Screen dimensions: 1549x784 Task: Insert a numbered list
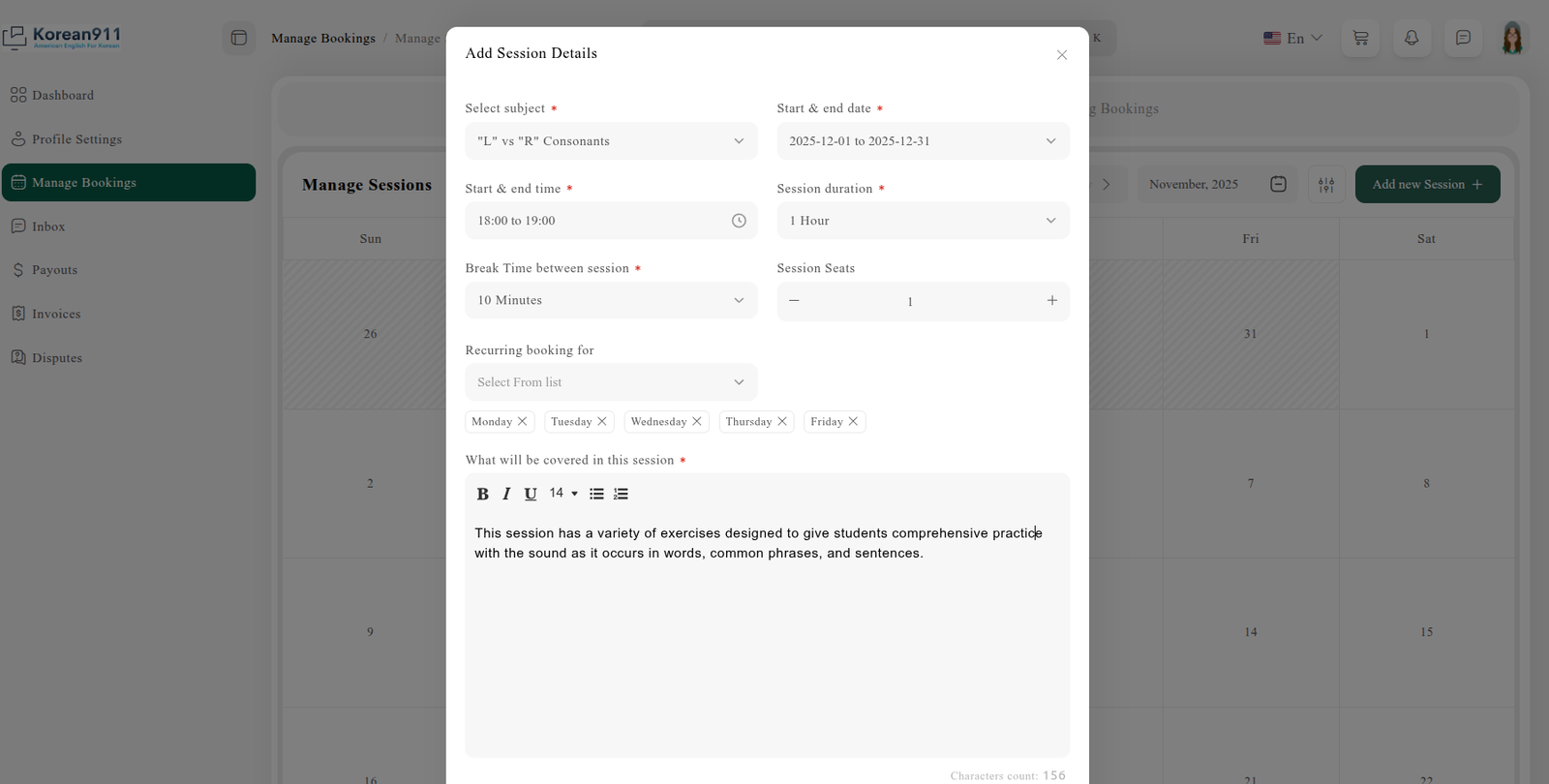621,494
